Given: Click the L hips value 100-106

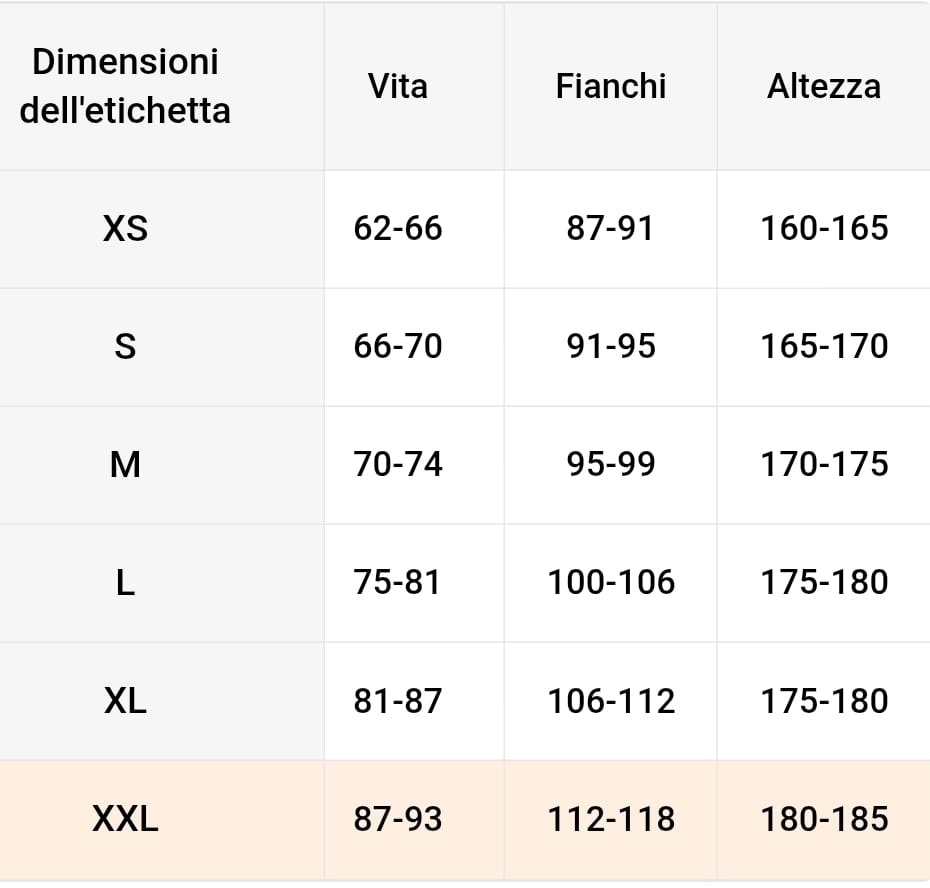Looking at the screenshot, I should coord(610,583).
